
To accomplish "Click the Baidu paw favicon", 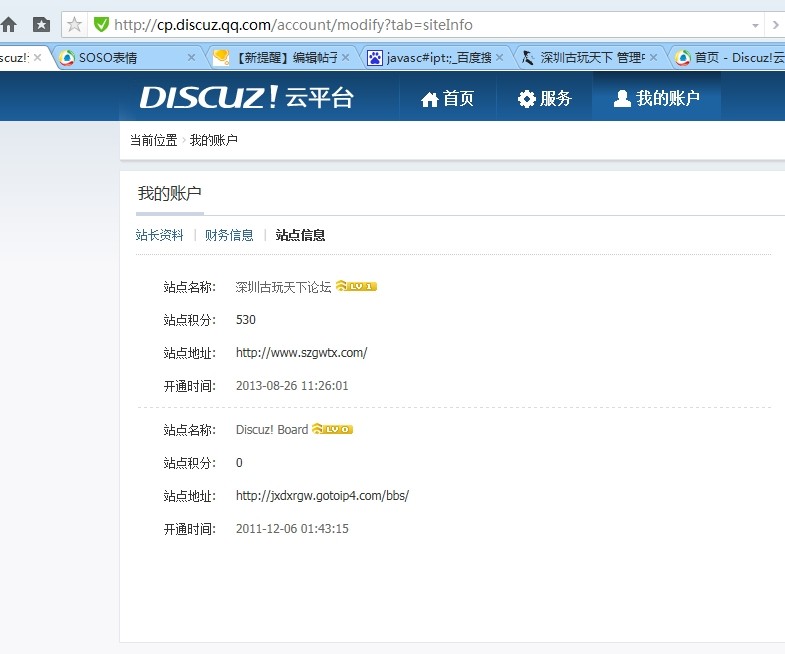I will (374, 58).
